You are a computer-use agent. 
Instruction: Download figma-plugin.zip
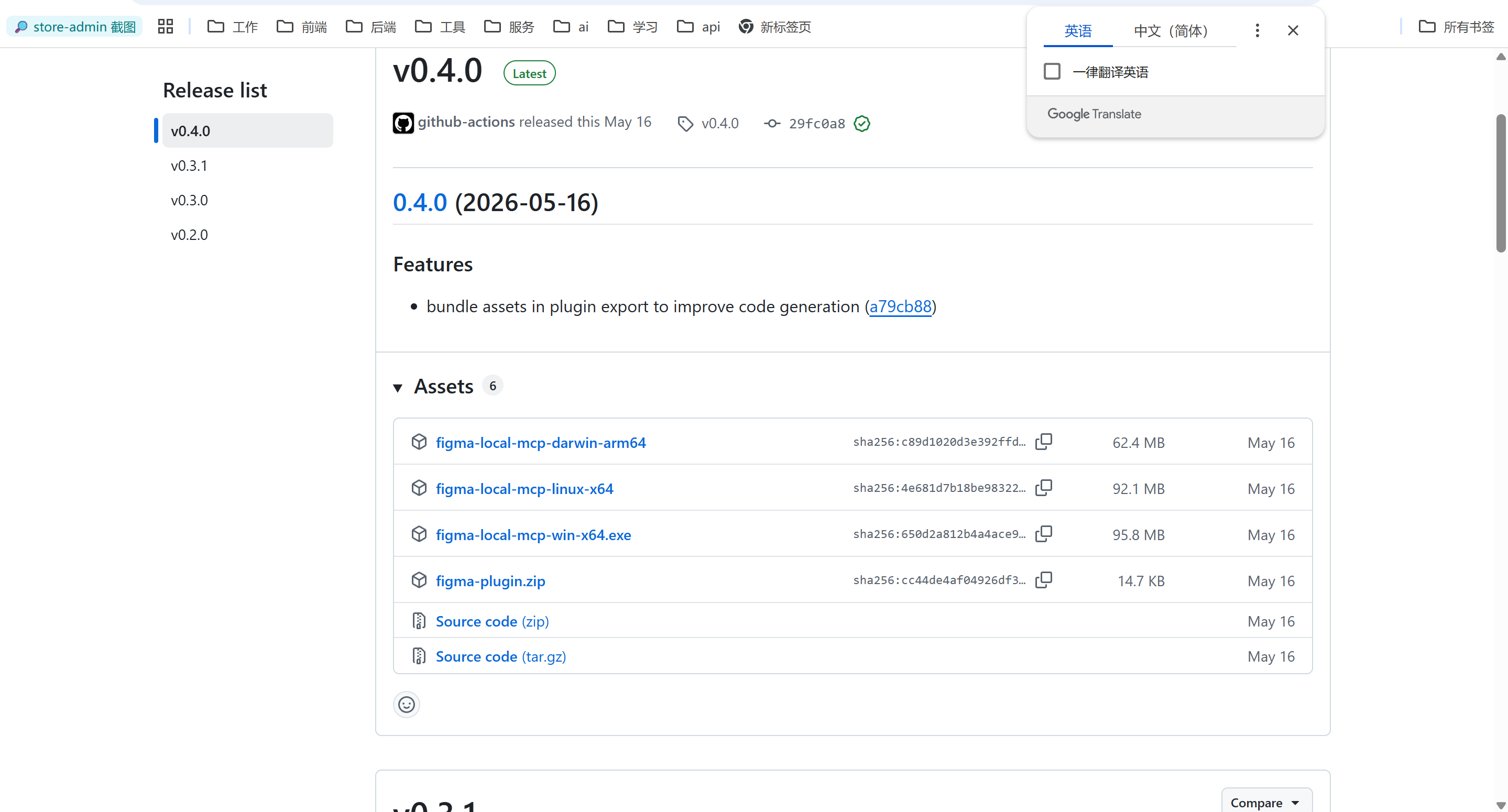[490, 581]
